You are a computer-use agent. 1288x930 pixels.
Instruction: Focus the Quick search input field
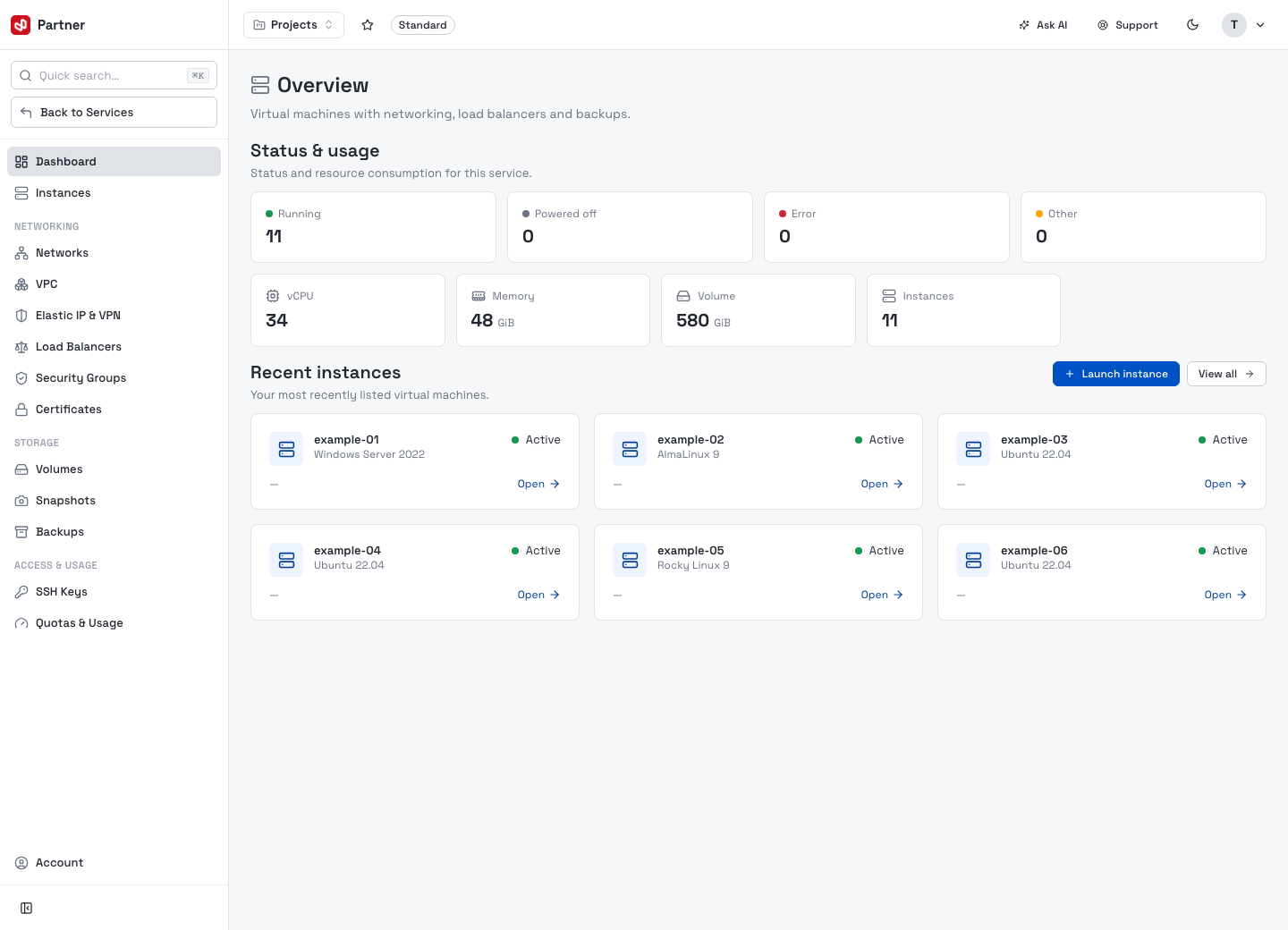coord(114,76)
